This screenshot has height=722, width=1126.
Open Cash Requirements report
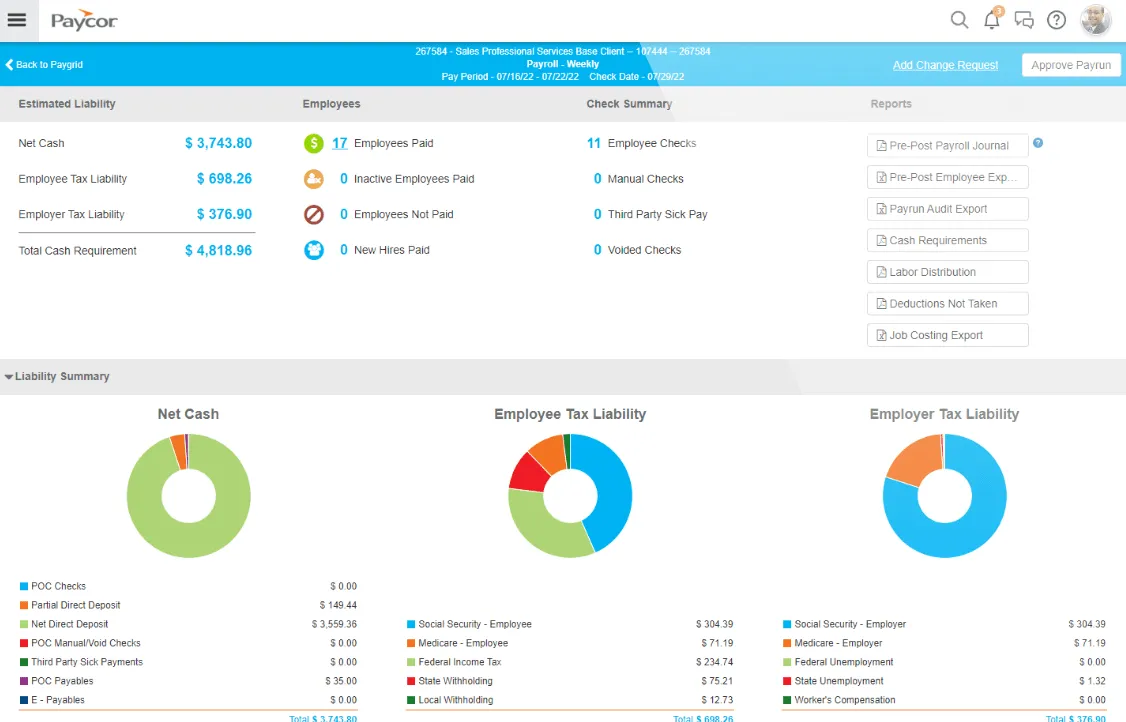click(947, 240)
